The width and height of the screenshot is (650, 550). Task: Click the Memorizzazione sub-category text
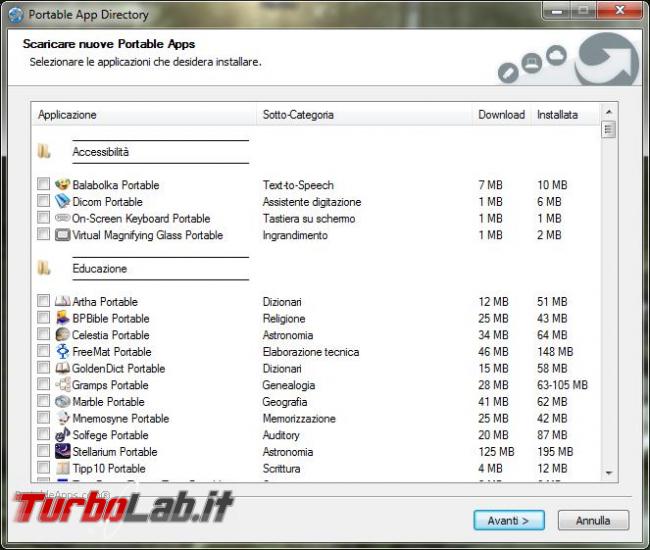click(299, 419)
